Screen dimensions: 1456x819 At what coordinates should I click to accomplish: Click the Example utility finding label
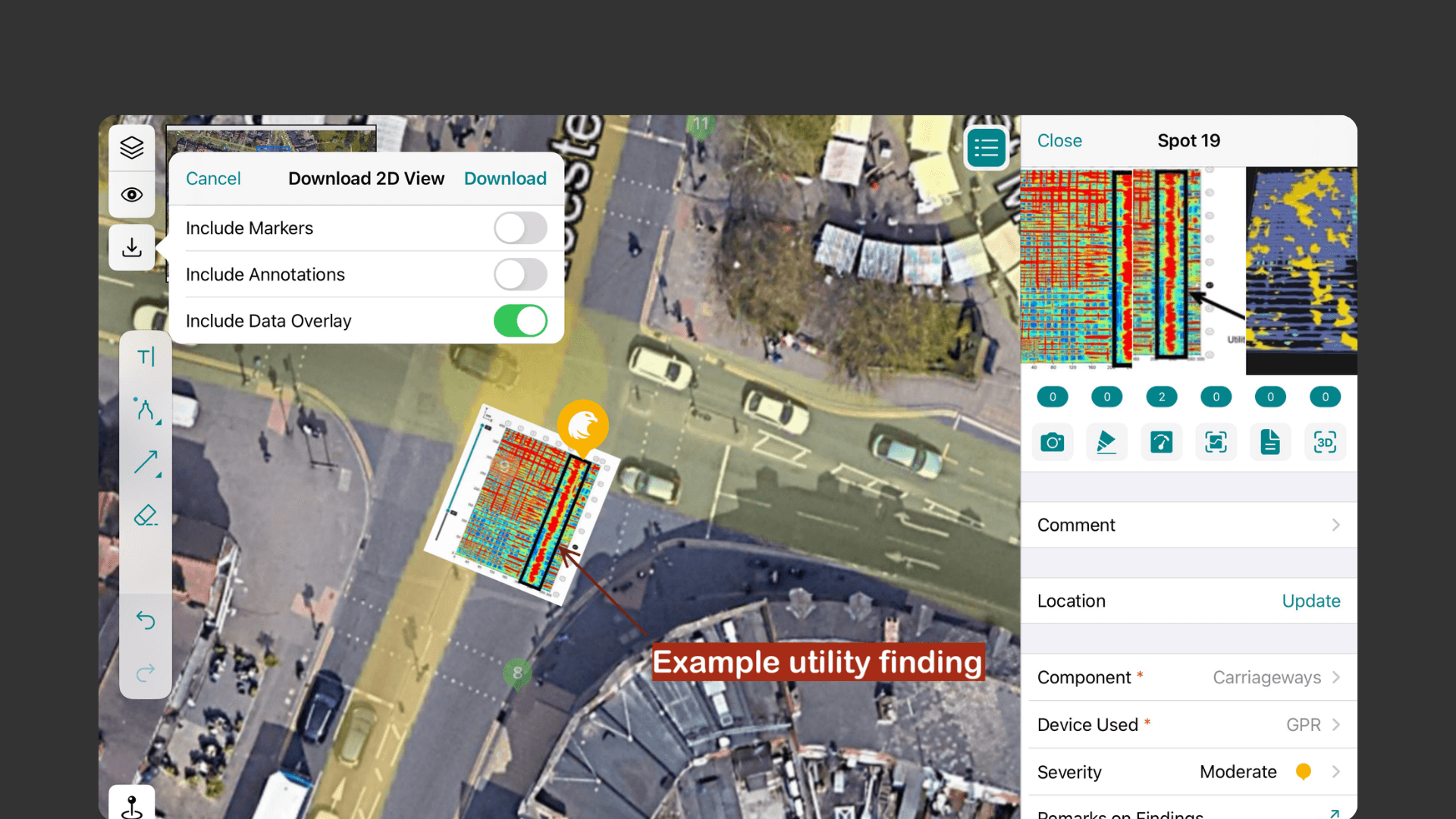(817, 662)
